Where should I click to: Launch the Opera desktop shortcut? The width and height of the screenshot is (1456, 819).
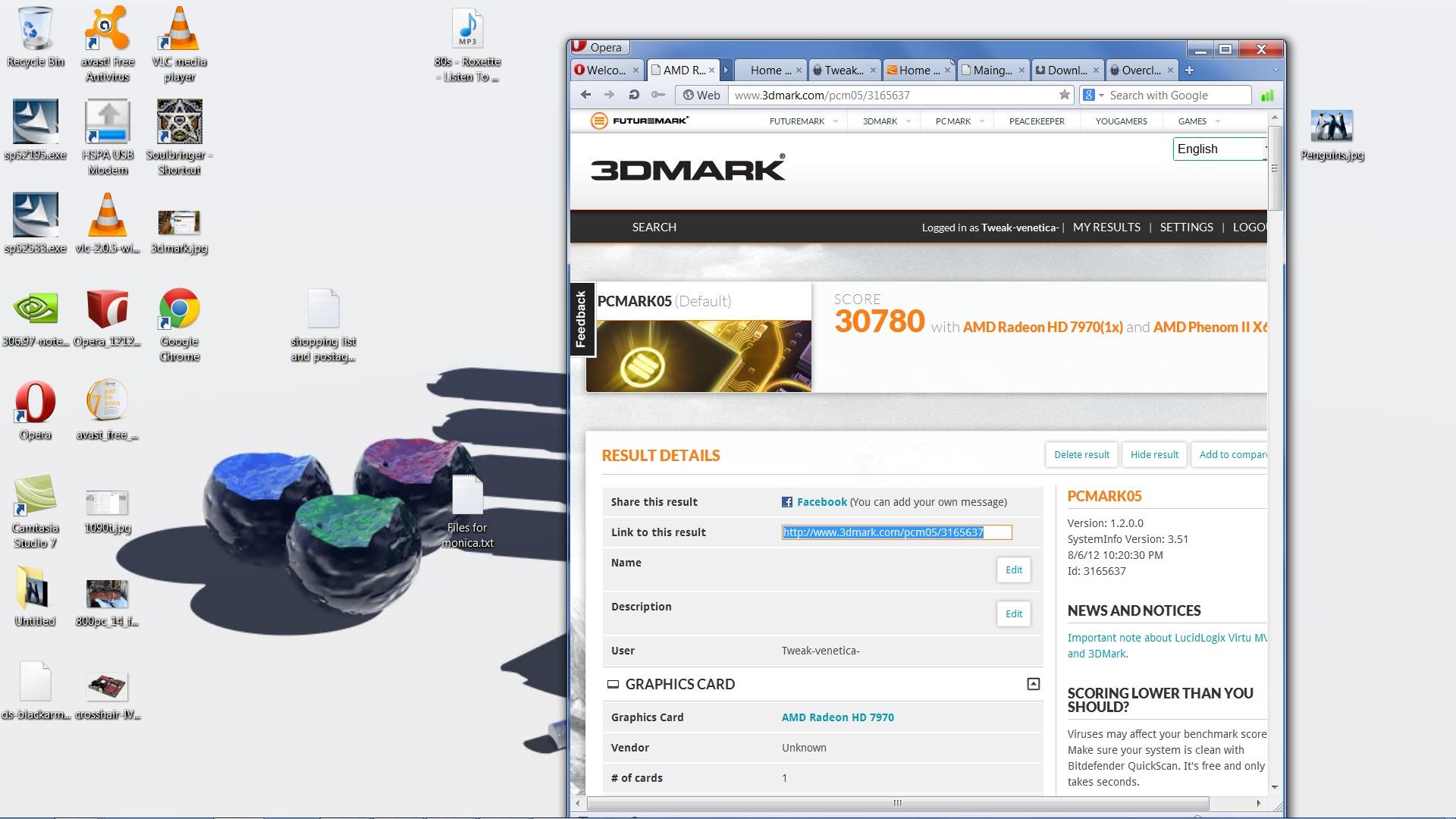tap(35, 410)
